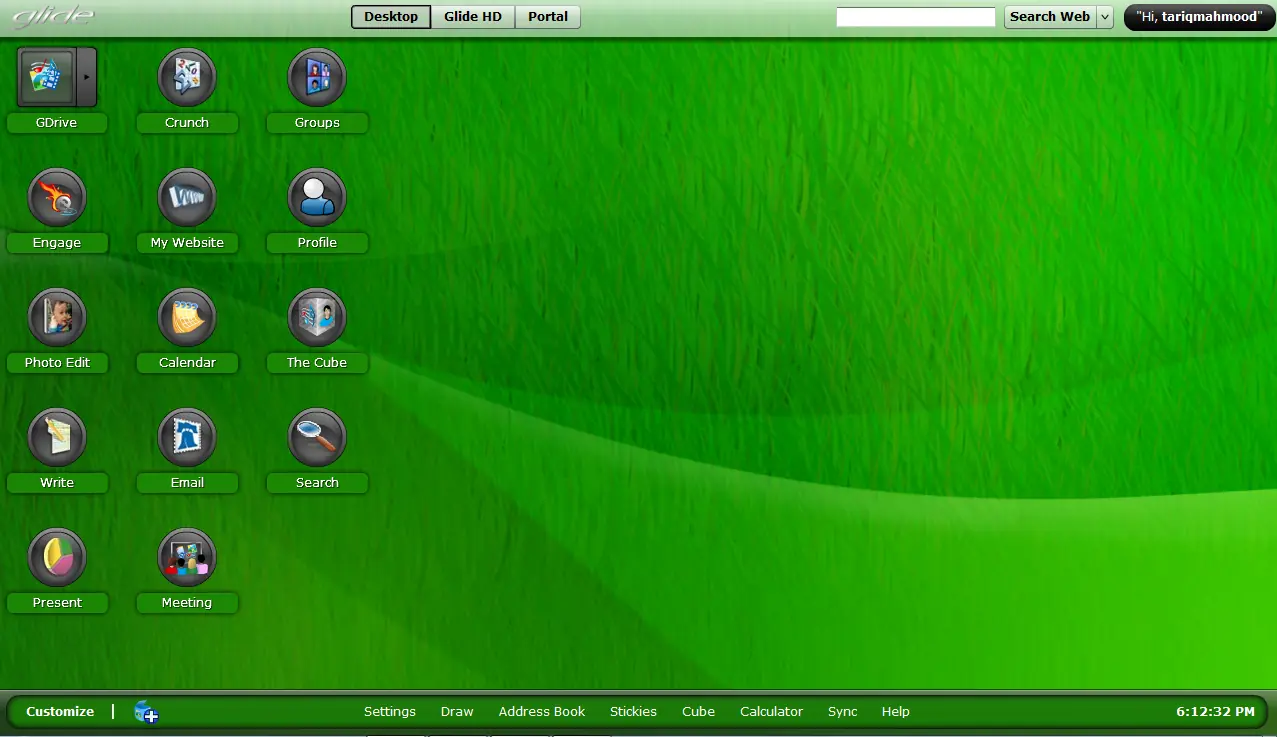Viewport: 1277px width, 737px height.
Task: Launch the Email stamp icon
Action: point(187,437)
